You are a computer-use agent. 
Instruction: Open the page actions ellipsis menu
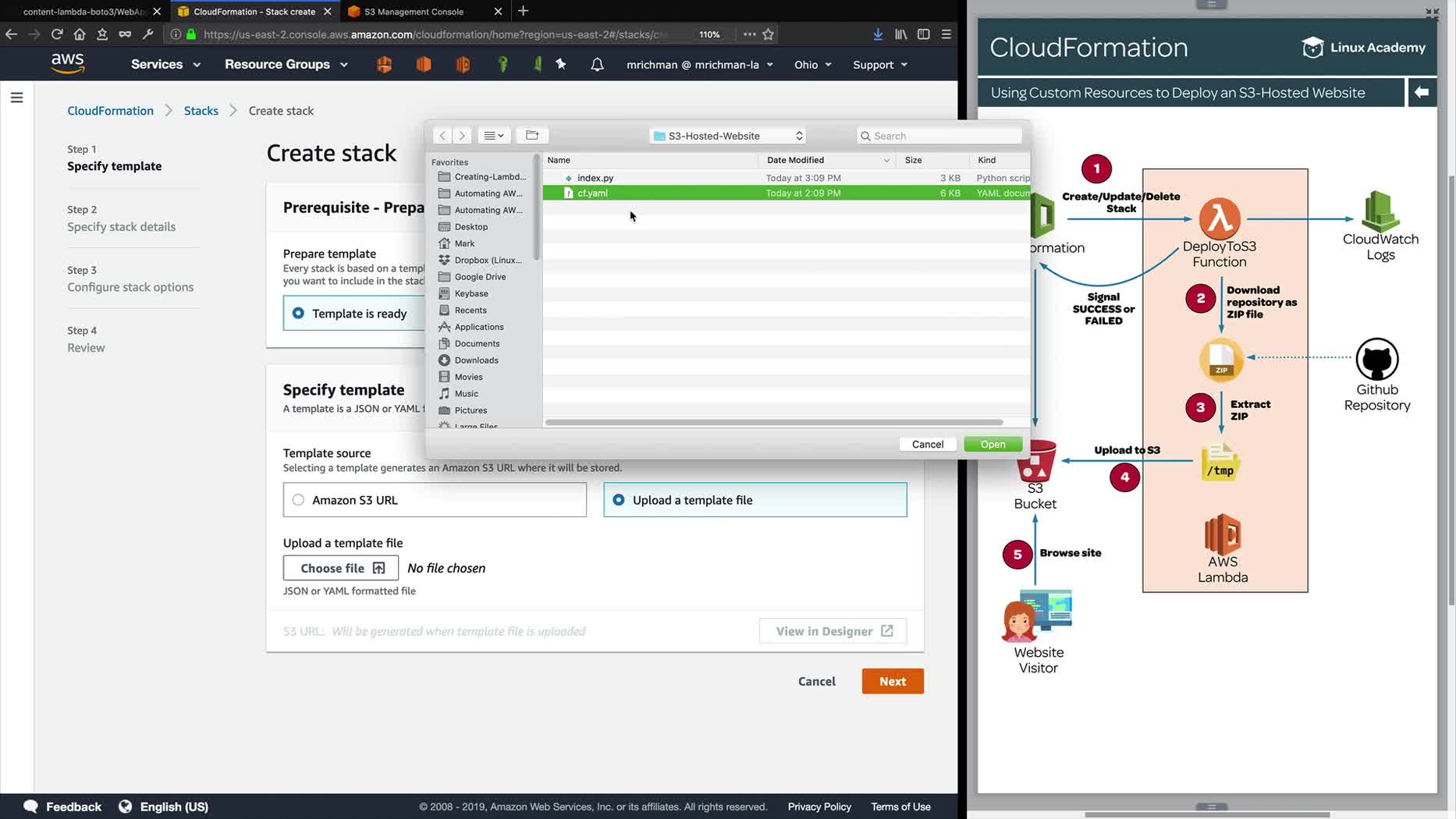click(749, 34)
